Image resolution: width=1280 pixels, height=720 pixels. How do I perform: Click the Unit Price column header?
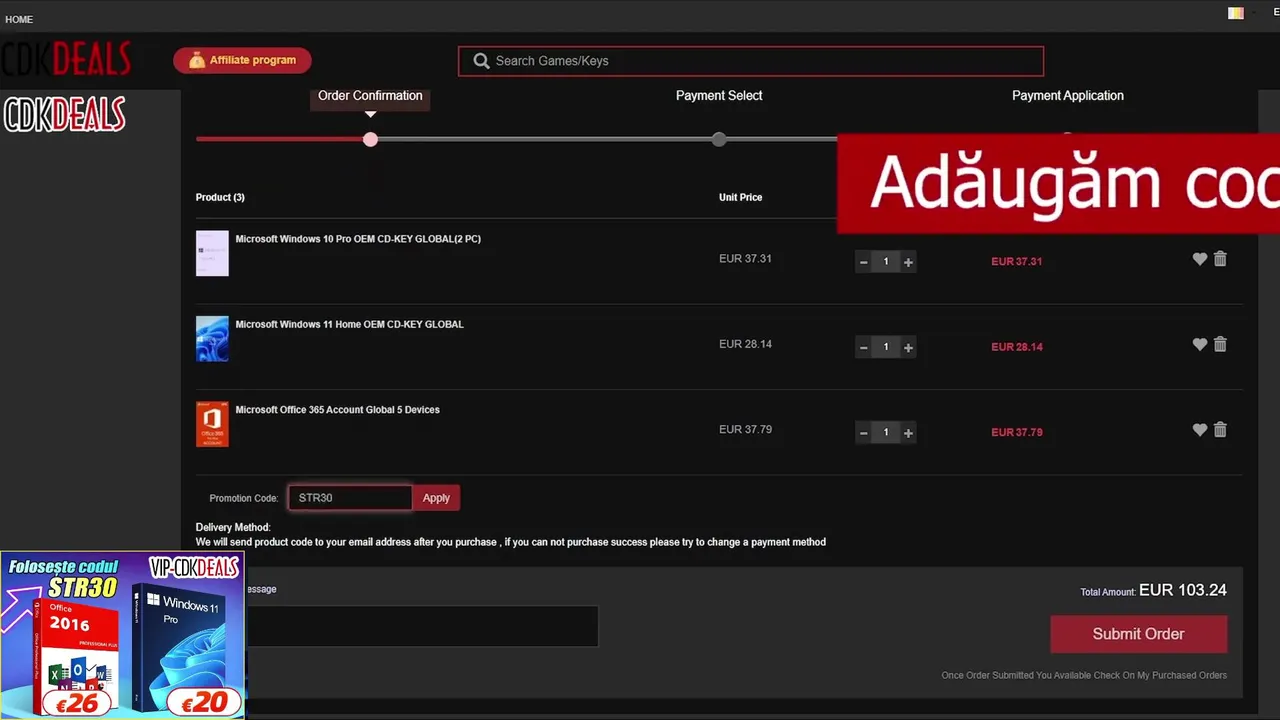click(x=740, y=198)
